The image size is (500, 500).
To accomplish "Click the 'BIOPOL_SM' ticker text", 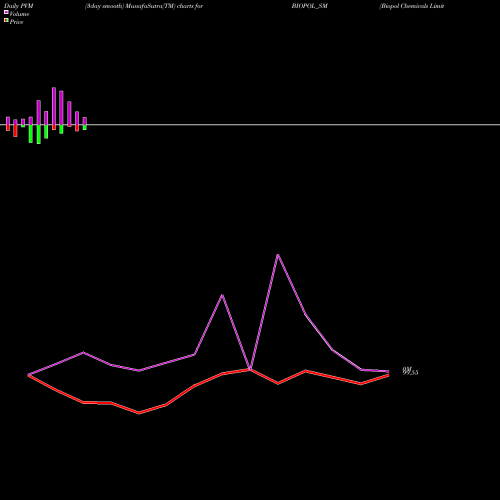I will [x=310, y=6].
